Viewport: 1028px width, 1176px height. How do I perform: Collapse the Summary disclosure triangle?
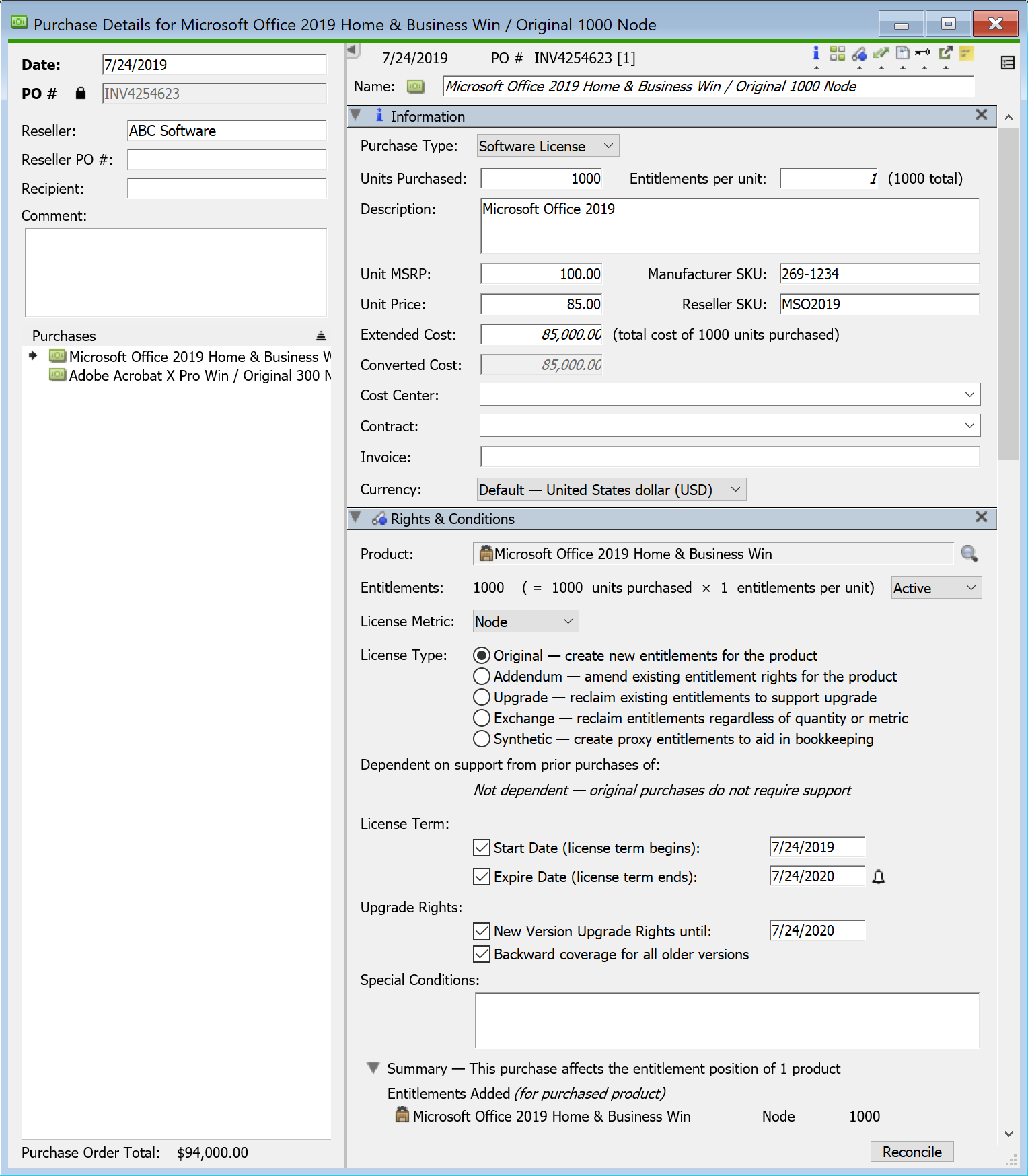point(373,1068)
